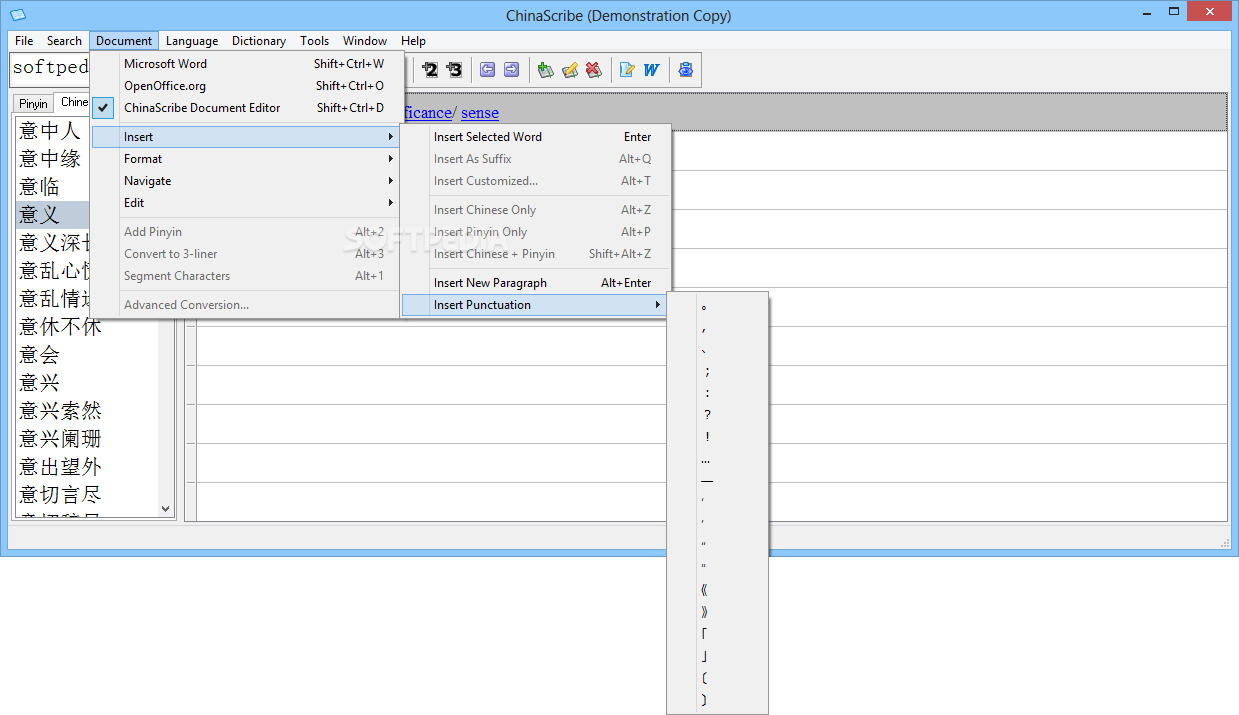Select the highlighted 意义 entry
The image size is (1239, 715).
53,215
